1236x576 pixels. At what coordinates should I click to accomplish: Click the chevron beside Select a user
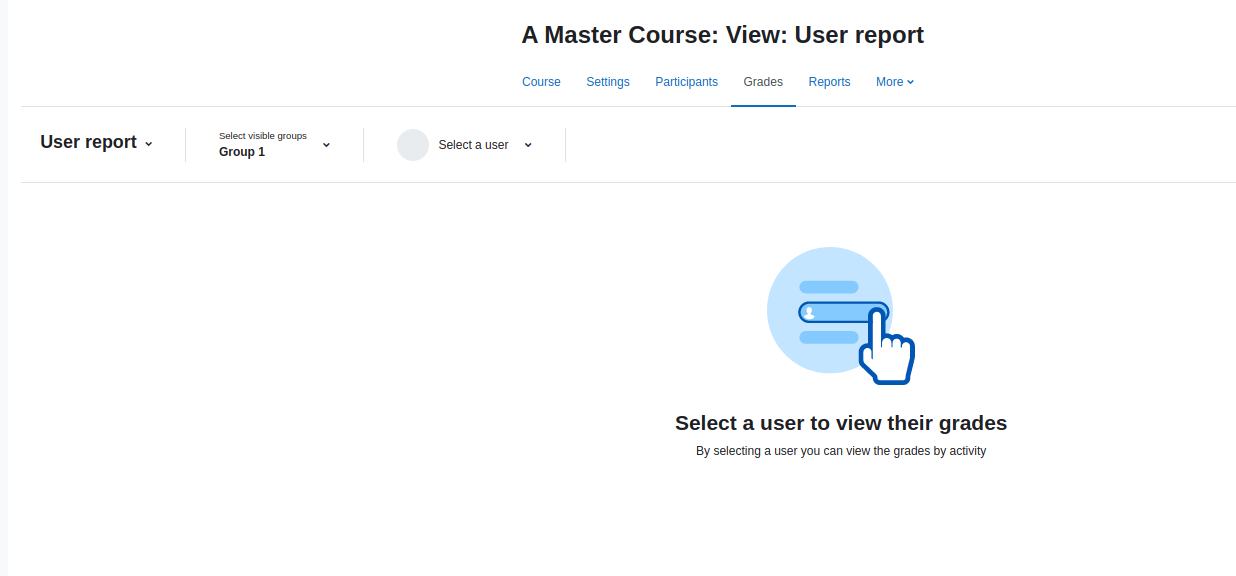click(x=528, y=145)
